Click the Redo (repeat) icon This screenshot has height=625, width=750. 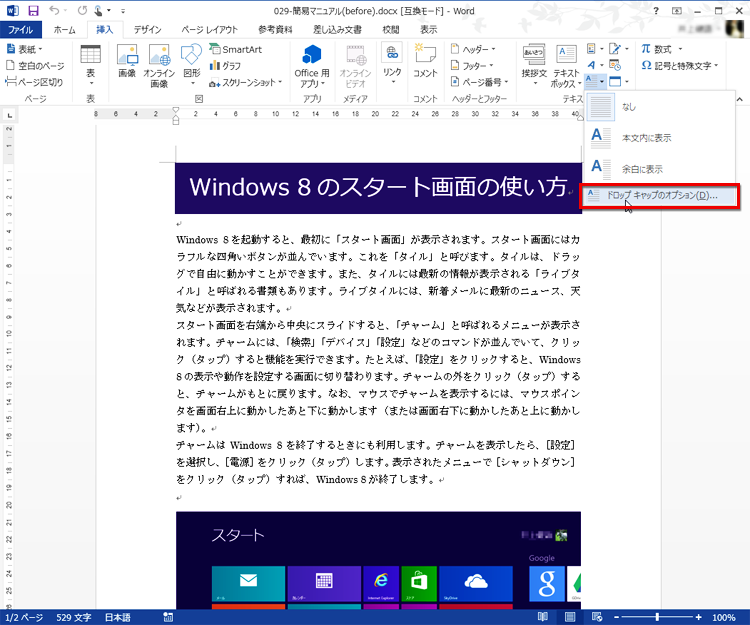[82, 11]
